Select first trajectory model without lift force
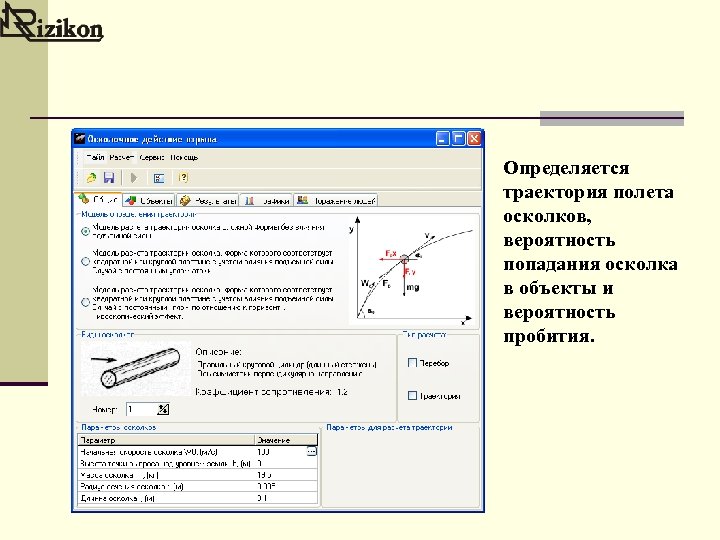 [x=85, y=231]
